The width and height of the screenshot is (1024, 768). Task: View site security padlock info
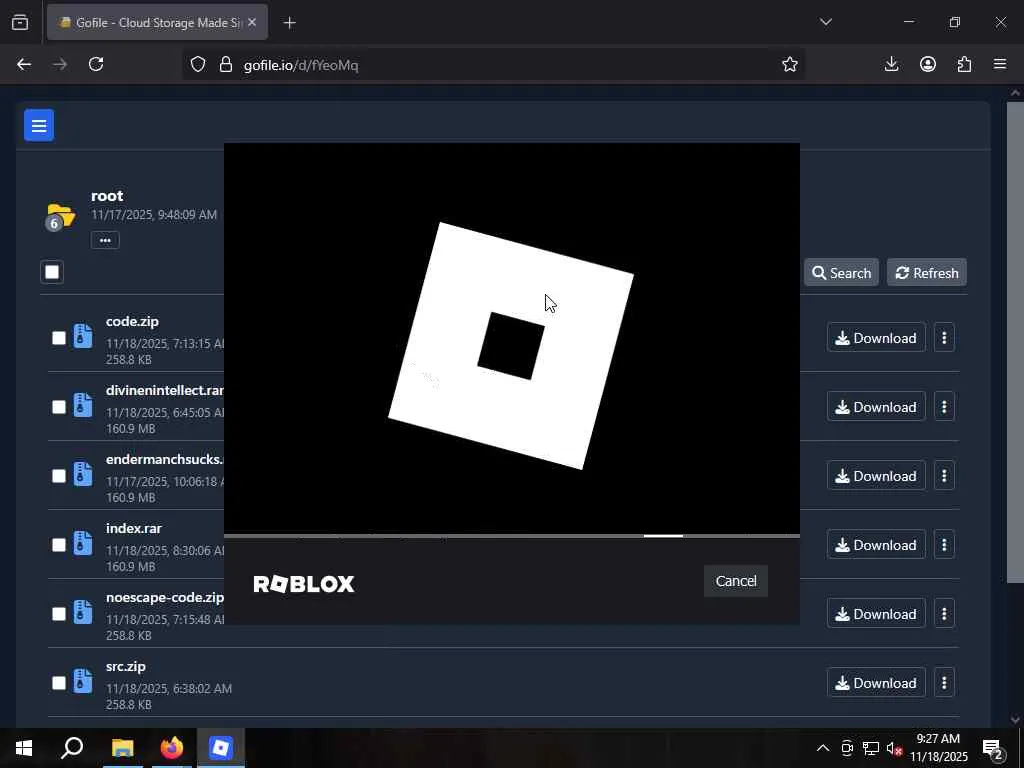pyautogui.click(x=226, y=64)
